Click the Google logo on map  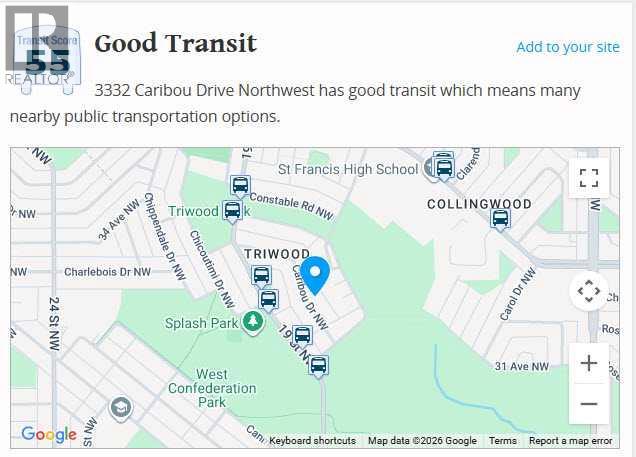48,434
